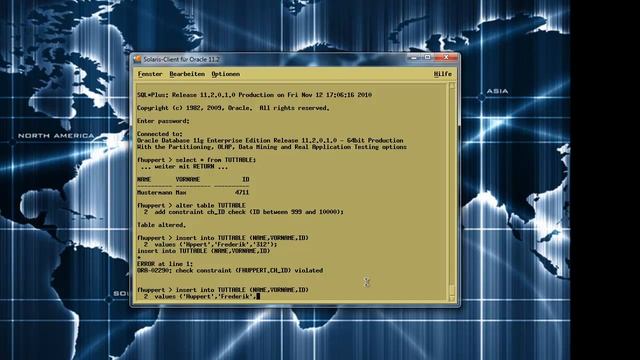
Task: Click the VORNAME column header
Action: (x=188, y=180)
